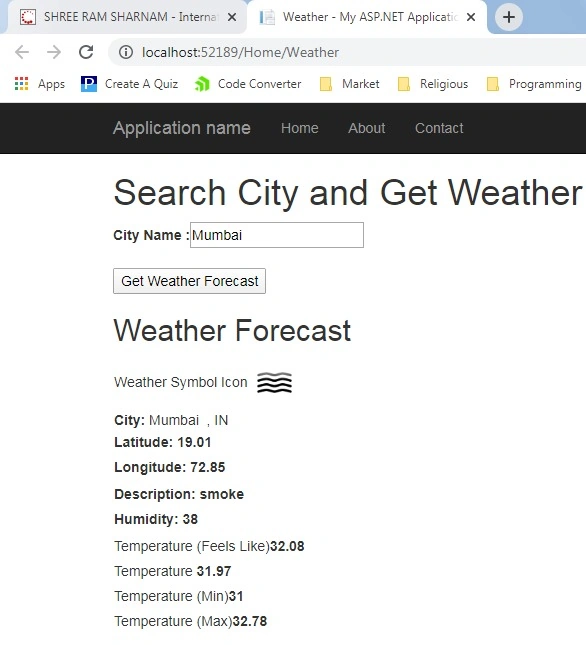Click the Weather Symbol Icon label

coord(181,382)
